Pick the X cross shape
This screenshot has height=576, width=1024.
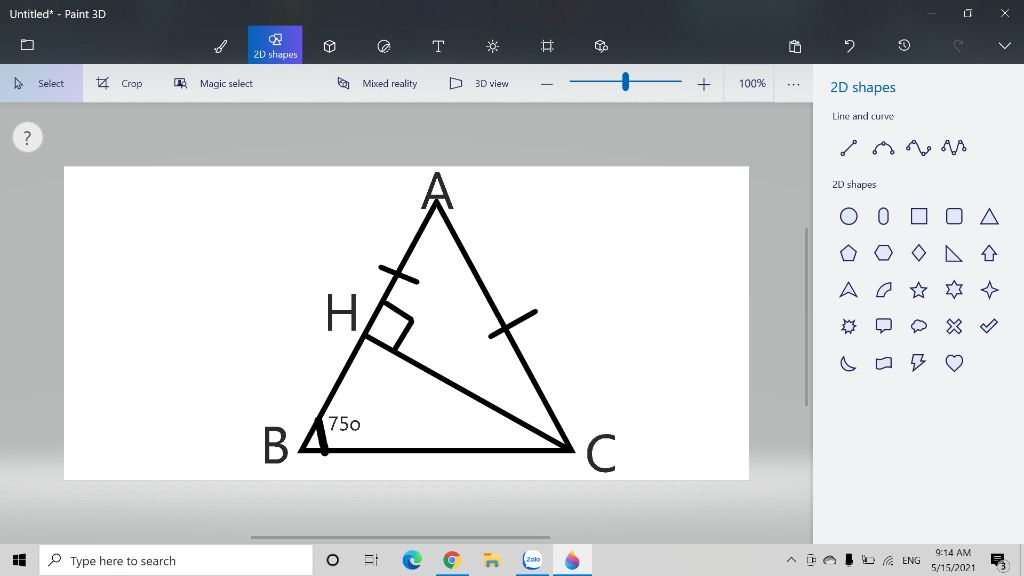coord(954,326)
